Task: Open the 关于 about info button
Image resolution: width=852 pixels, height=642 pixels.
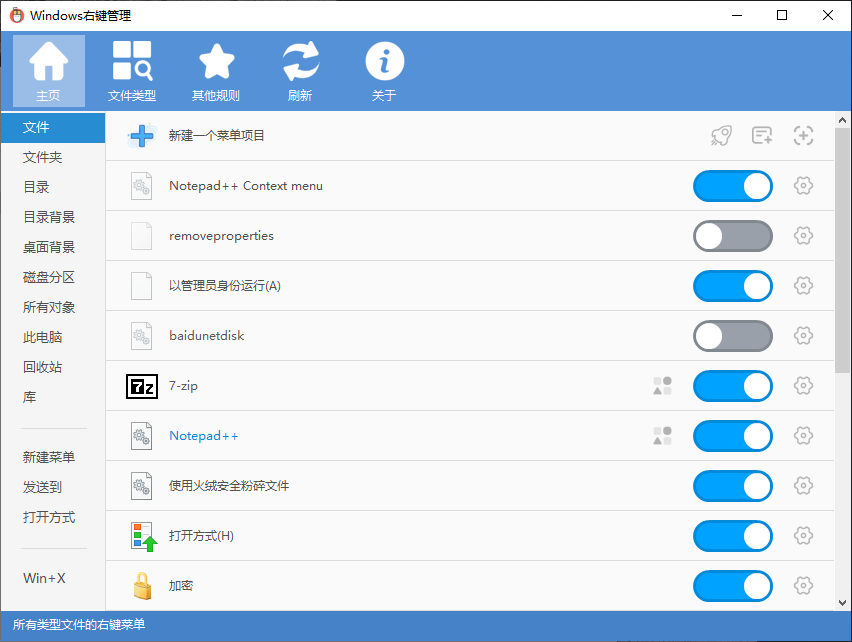Action: [x=384, y=71]
